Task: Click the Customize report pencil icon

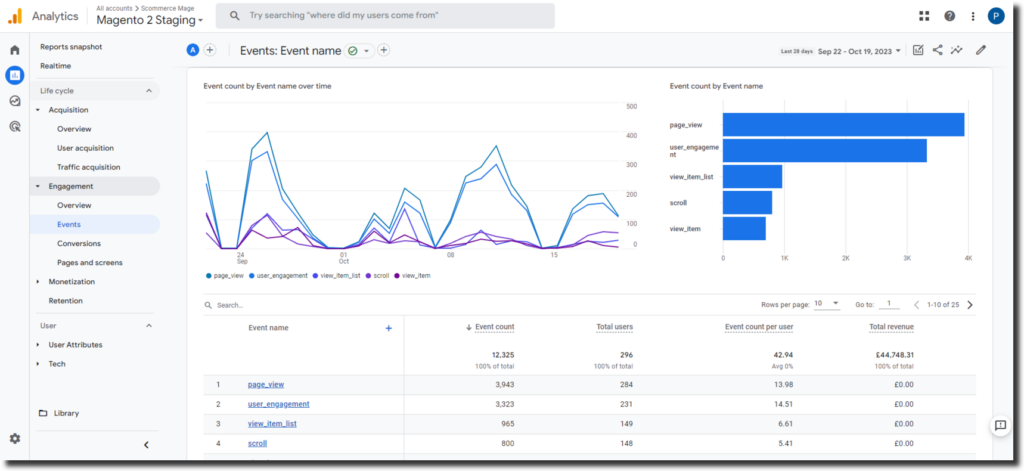Action: (x=981, y=50)
